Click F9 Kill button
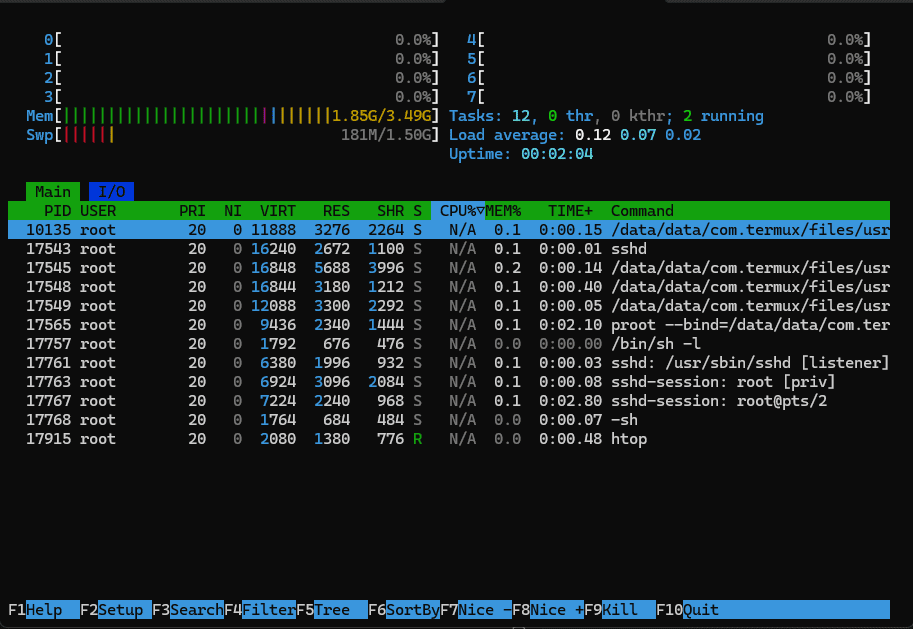913x629 pixels. (x=620, y=610)
